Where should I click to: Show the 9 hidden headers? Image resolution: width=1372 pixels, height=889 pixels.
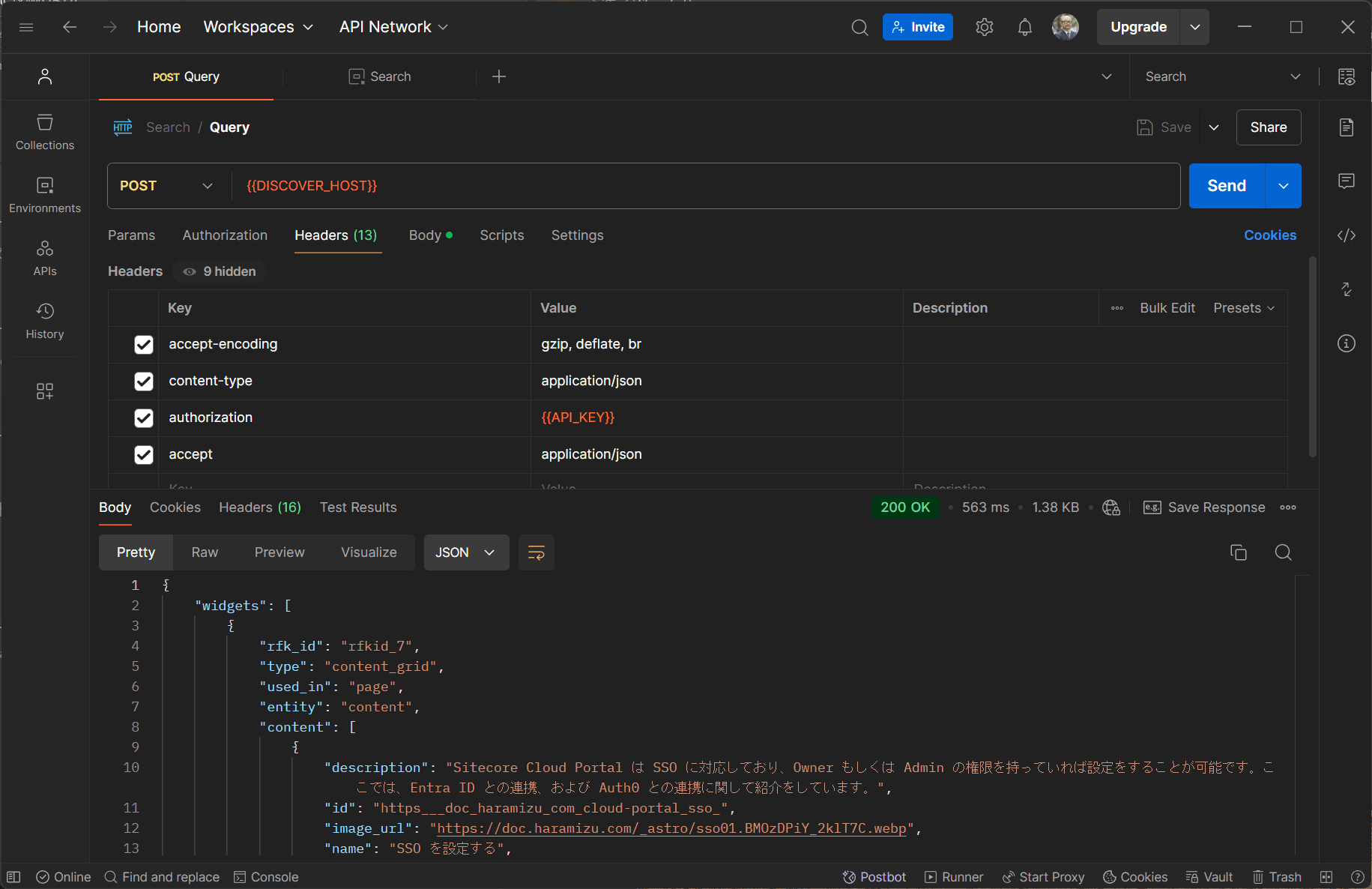point(220,271)
